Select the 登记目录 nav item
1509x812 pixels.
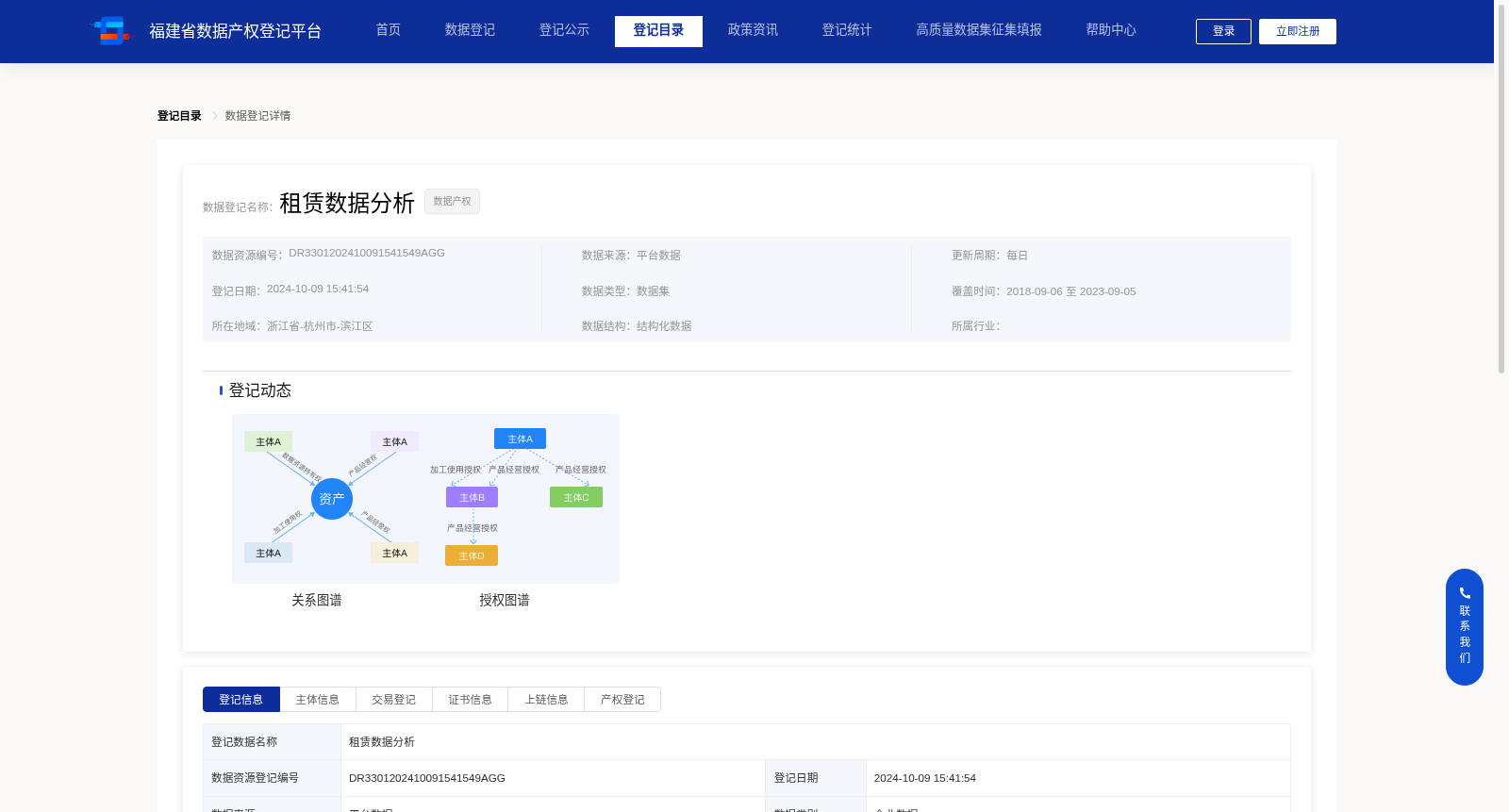tap(658, 31)
